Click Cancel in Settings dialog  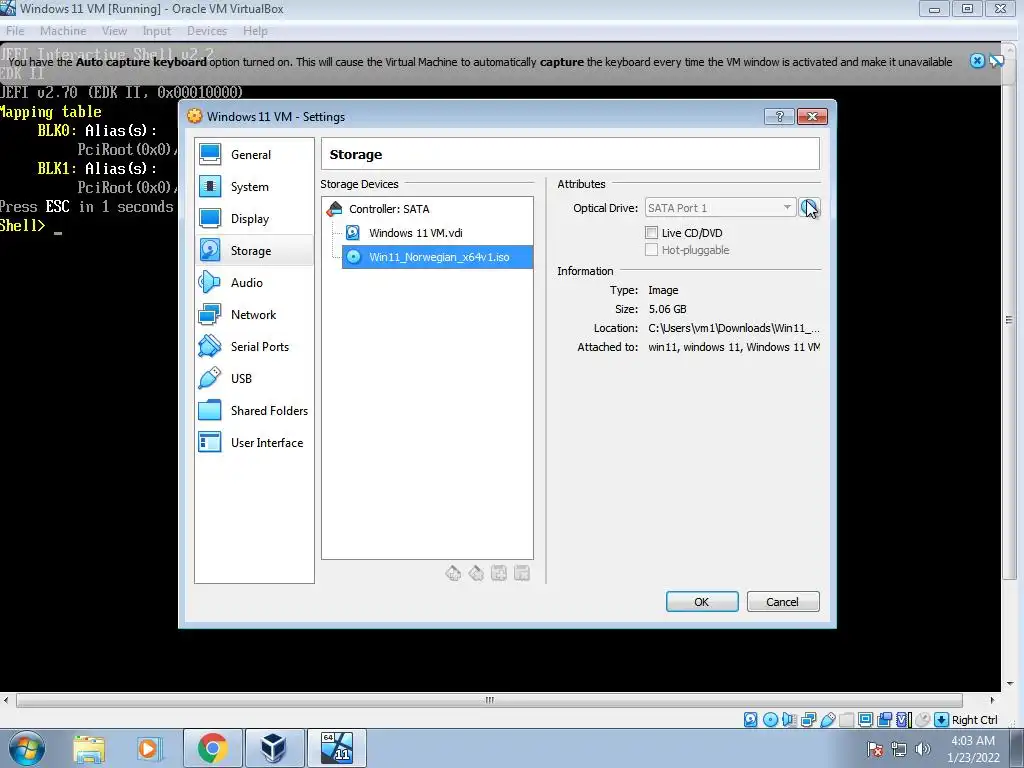pos(782,601)
